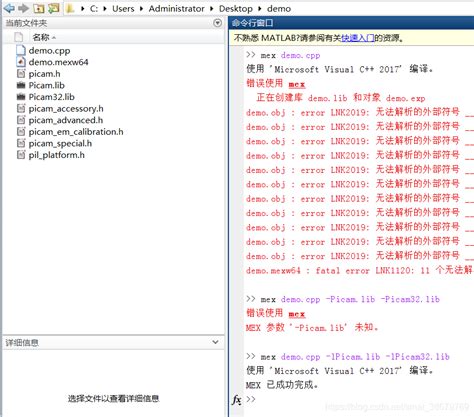Click the Administrator path segment
The height and width of the screenshot is (417, 474).
[176, 9]
